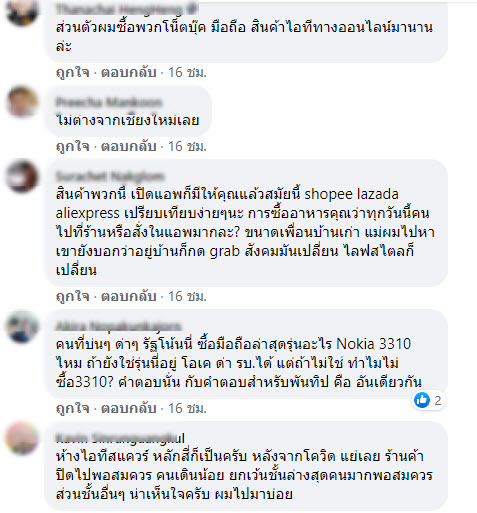
Task: Click the 16 ชม. timestamp under the Nokia comment
Action: click(187, 408)
